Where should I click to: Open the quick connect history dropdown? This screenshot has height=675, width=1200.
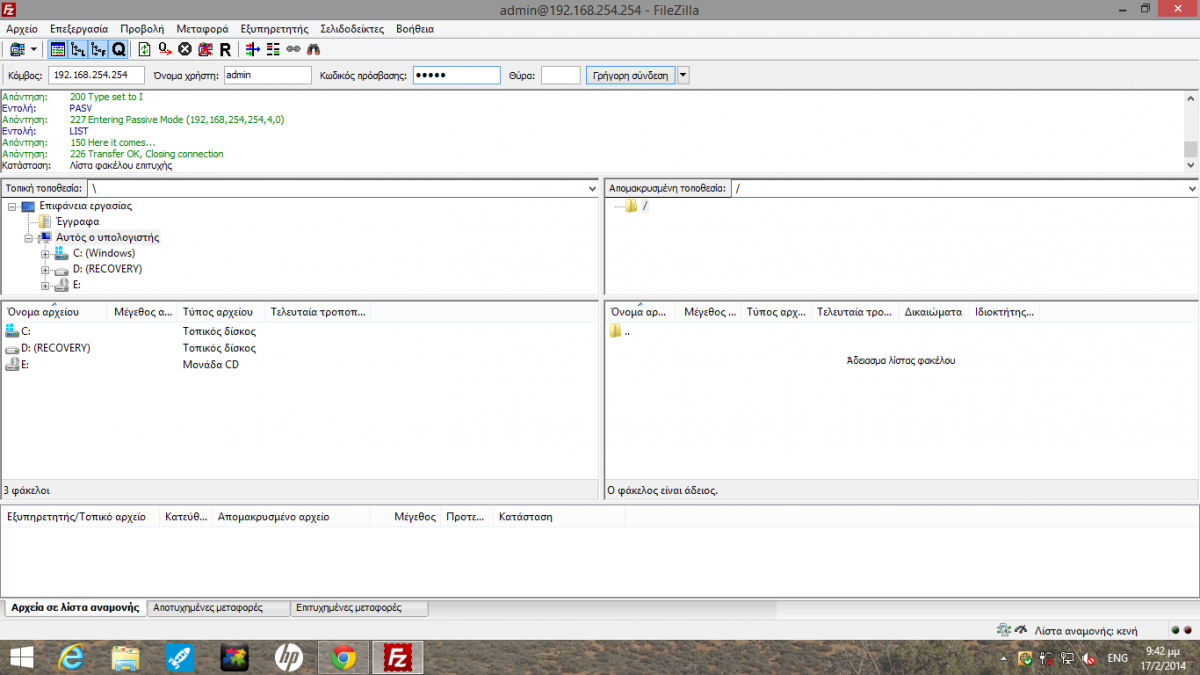click(x=684, y=75)
